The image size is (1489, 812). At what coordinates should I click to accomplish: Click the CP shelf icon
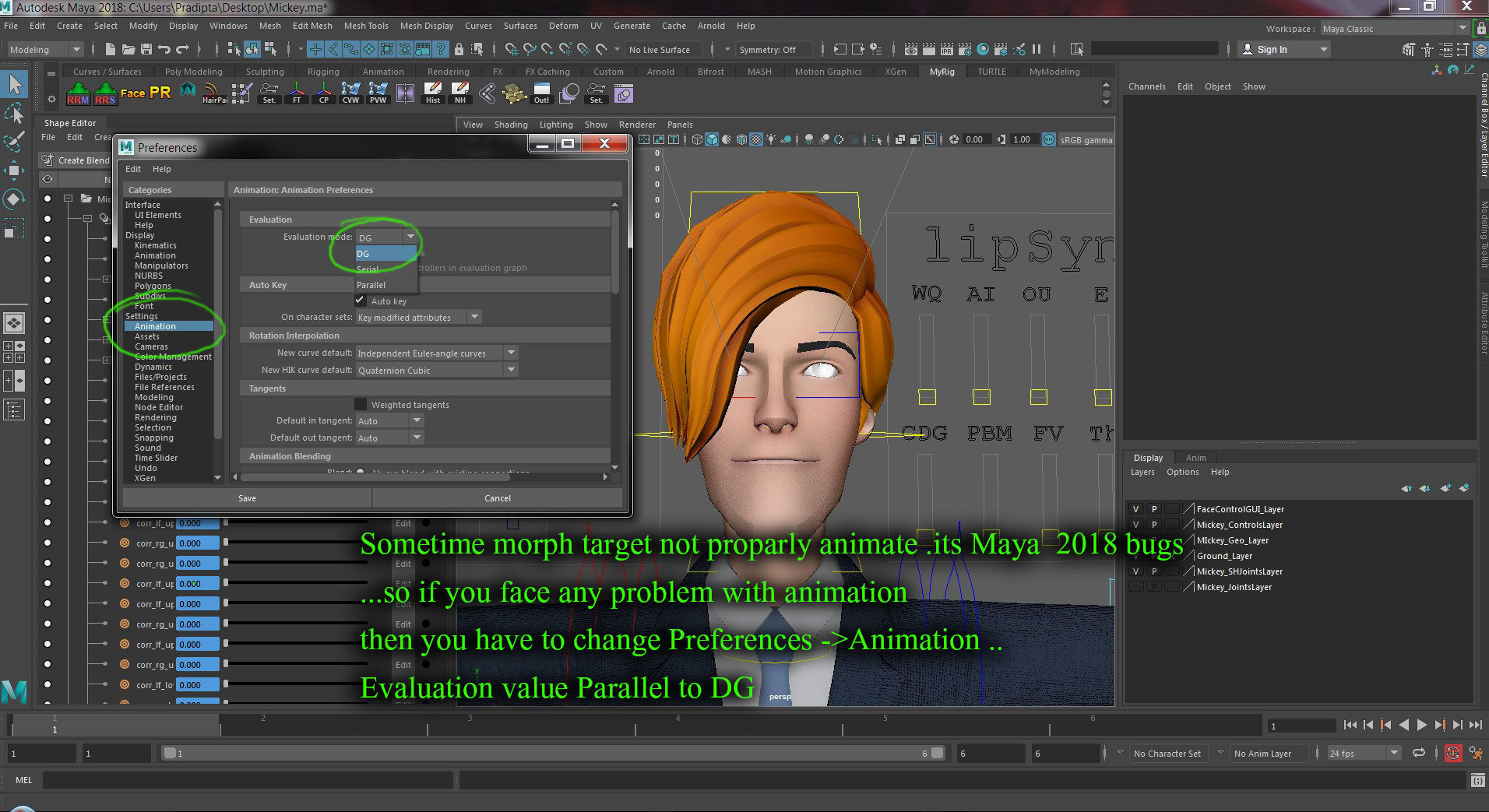[323, 93]
